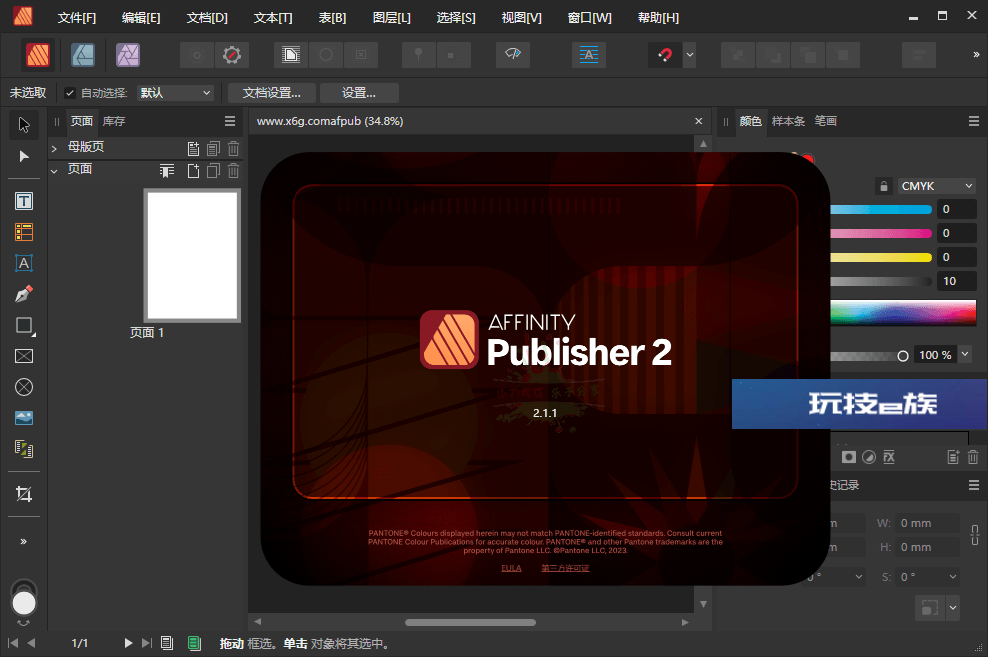Toggle the snapping magnet button

[665, 55]
